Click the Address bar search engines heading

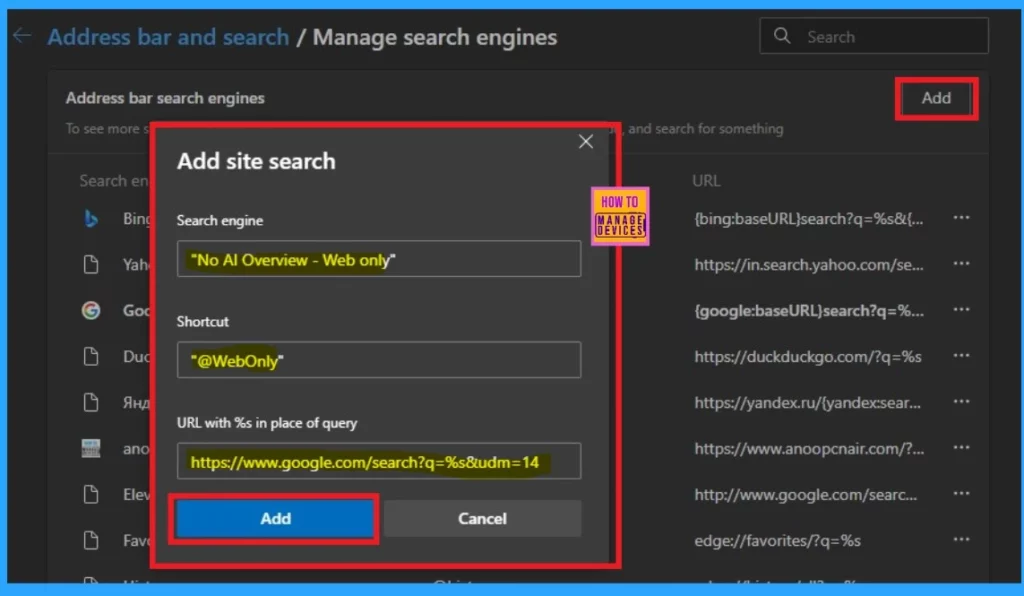tap(165, 98)
